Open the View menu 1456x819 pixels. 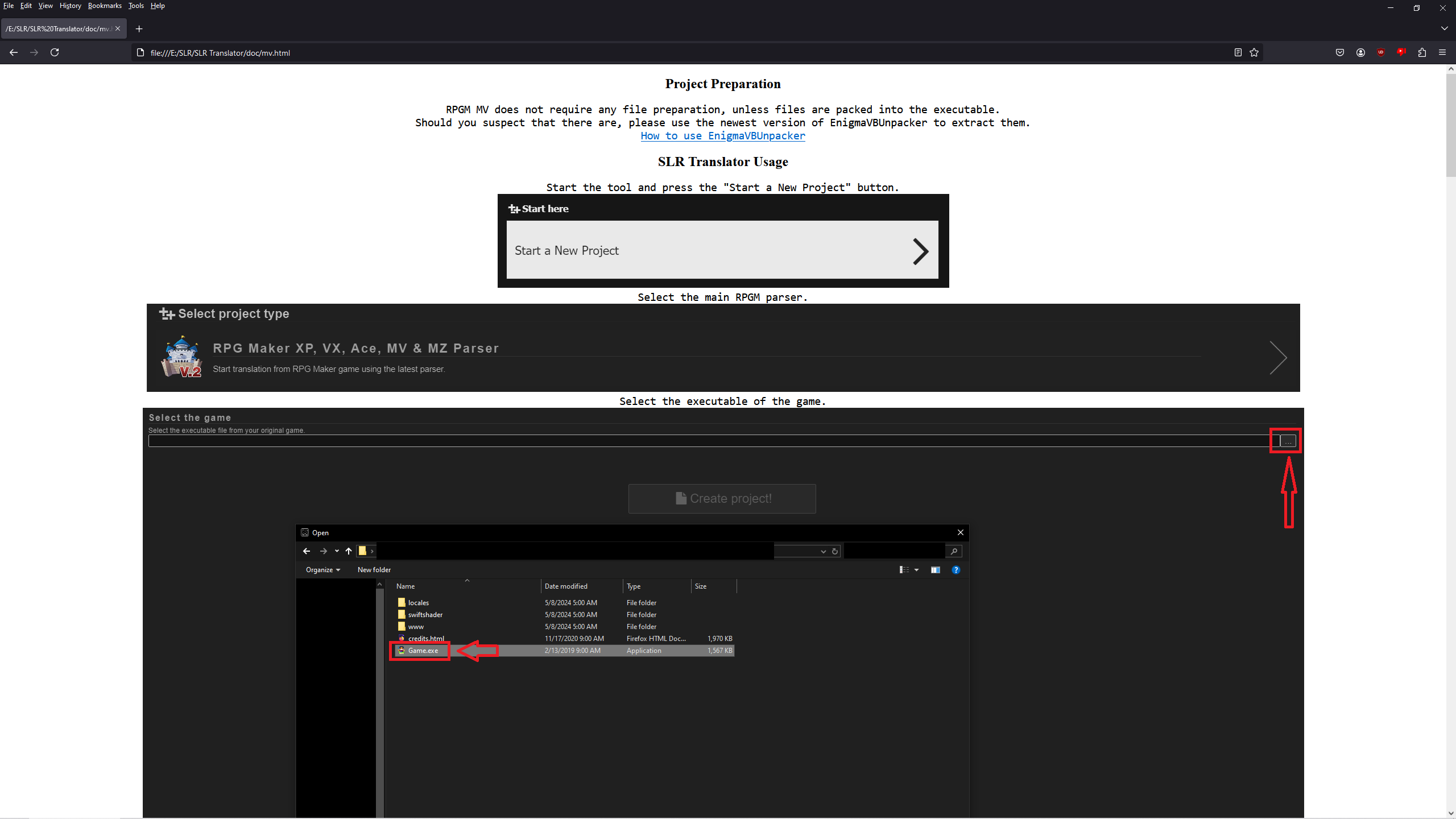point(45,6)
